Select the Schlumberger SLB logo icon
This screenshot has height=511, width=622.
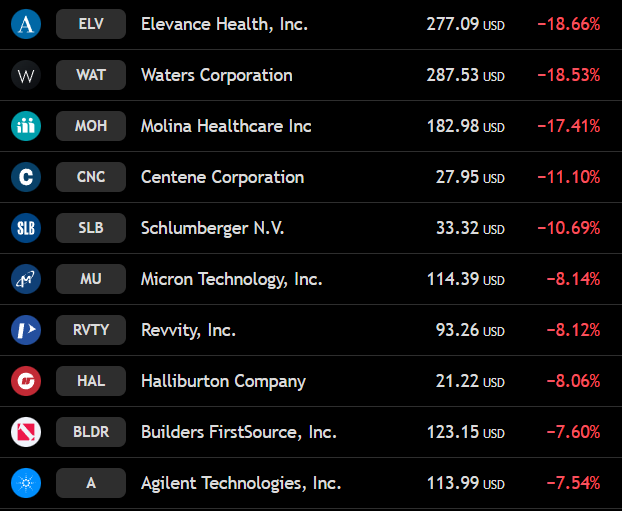click(26, 228)
